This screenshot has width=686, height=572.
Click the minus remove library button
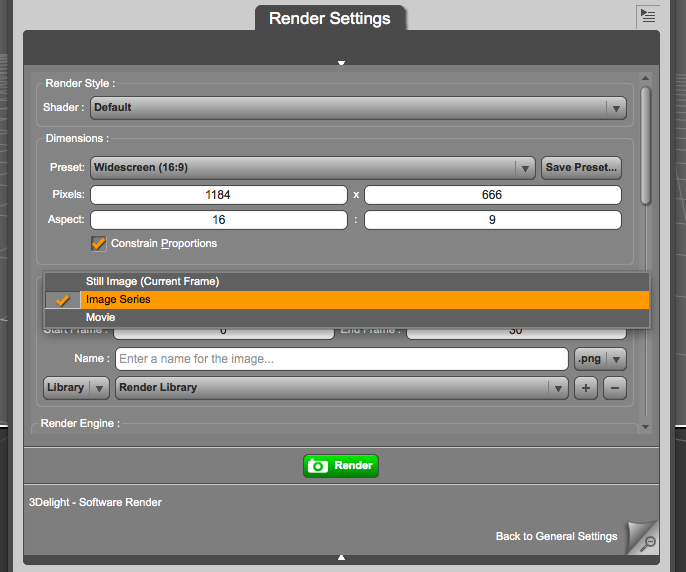(x=615, y=388)
